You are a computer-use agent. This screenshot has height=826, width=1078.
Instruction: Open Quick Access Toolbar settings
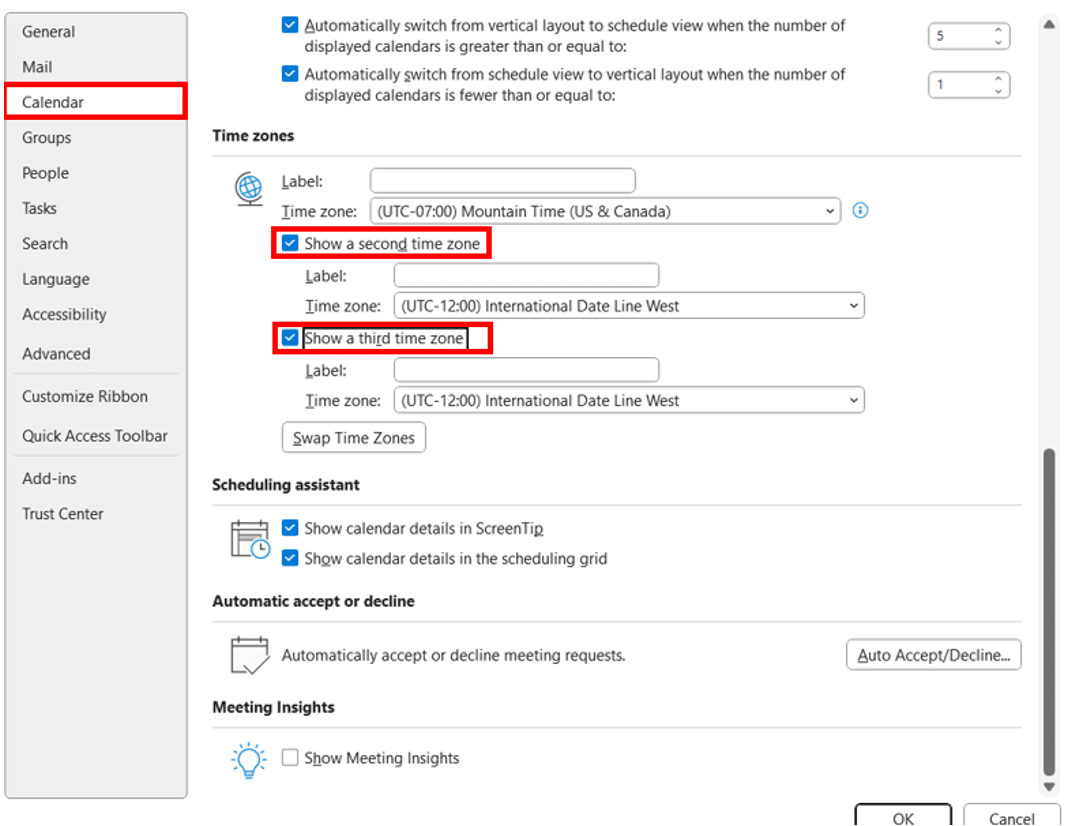(96, 436)
